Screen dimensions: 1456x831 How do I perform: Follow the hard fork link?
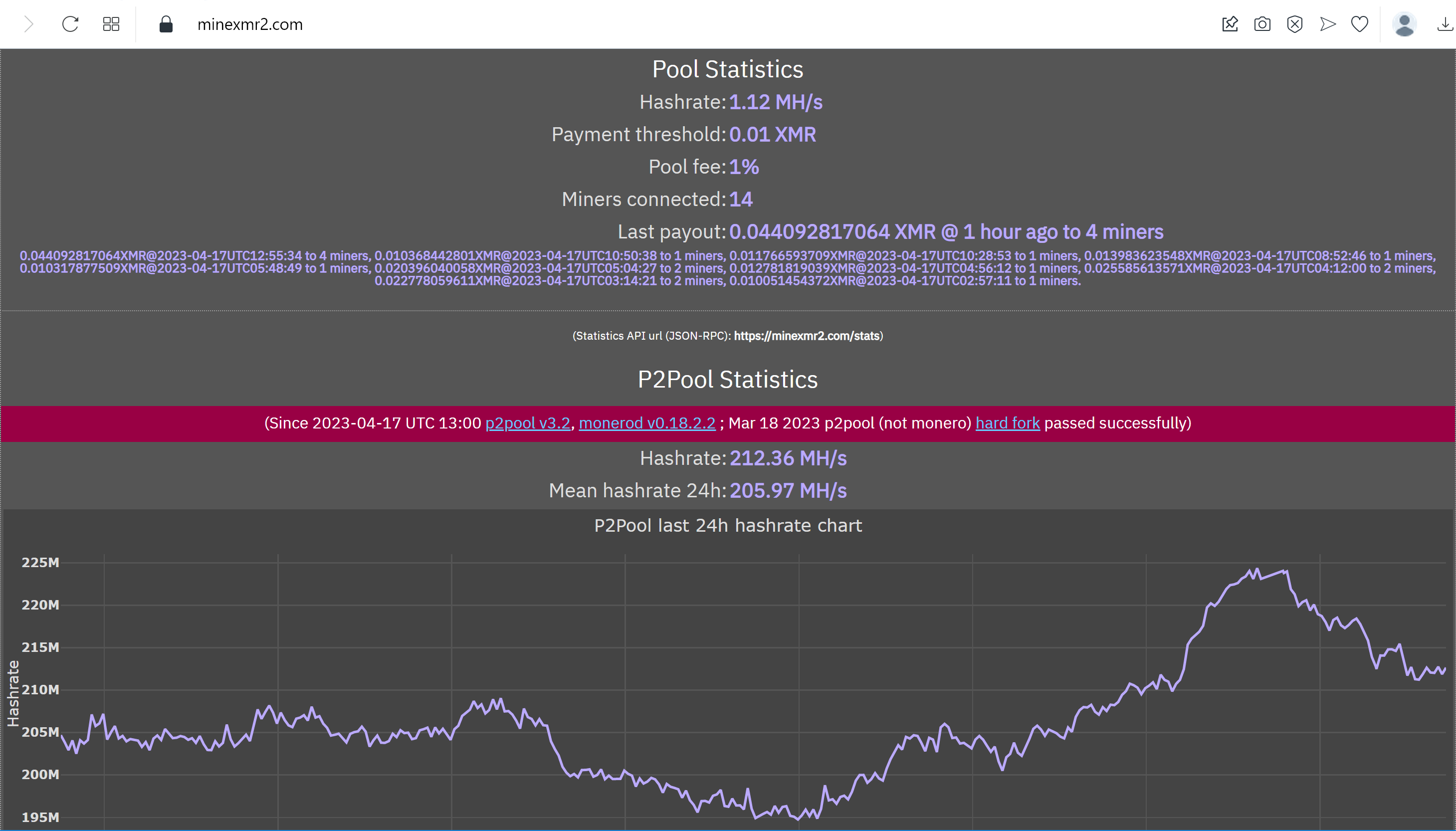(1008, 423)
